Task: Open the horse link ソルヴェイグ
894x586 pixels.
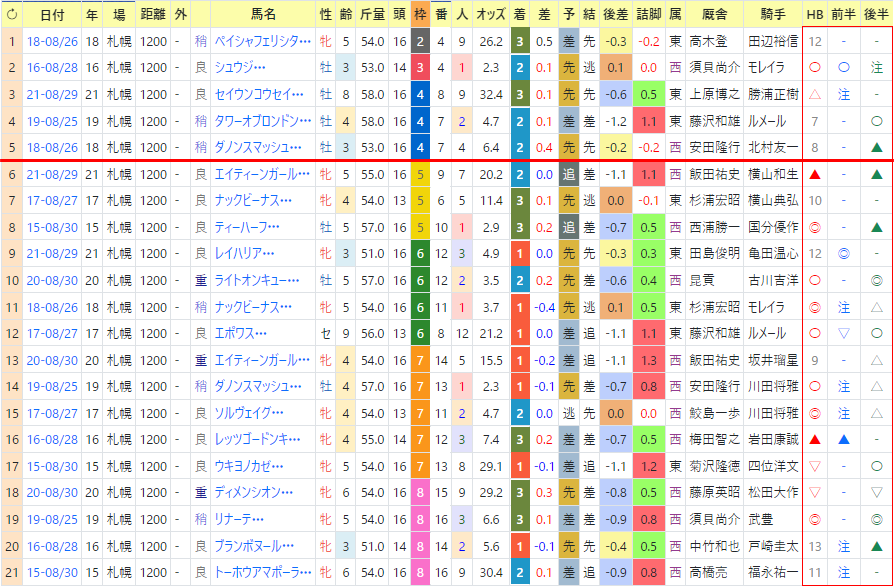Action: [x=249, y=413]
